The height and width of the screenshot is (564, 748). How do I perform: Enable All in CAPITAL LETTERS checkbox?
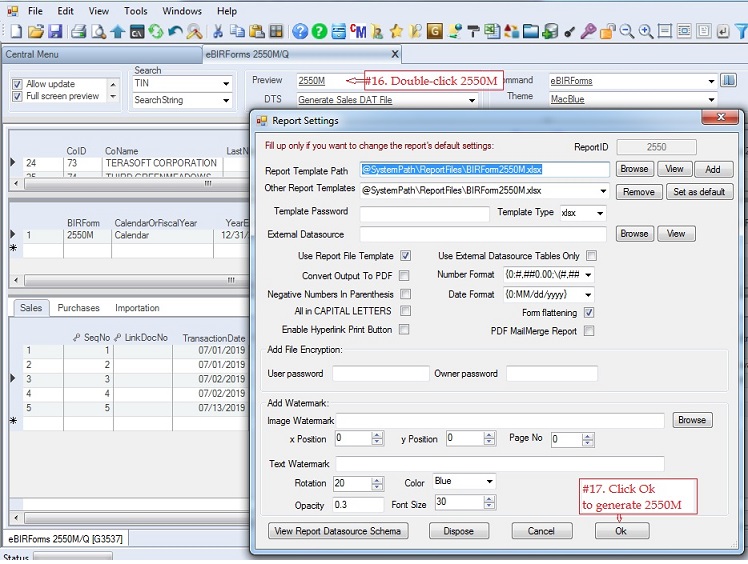(405, 311)
